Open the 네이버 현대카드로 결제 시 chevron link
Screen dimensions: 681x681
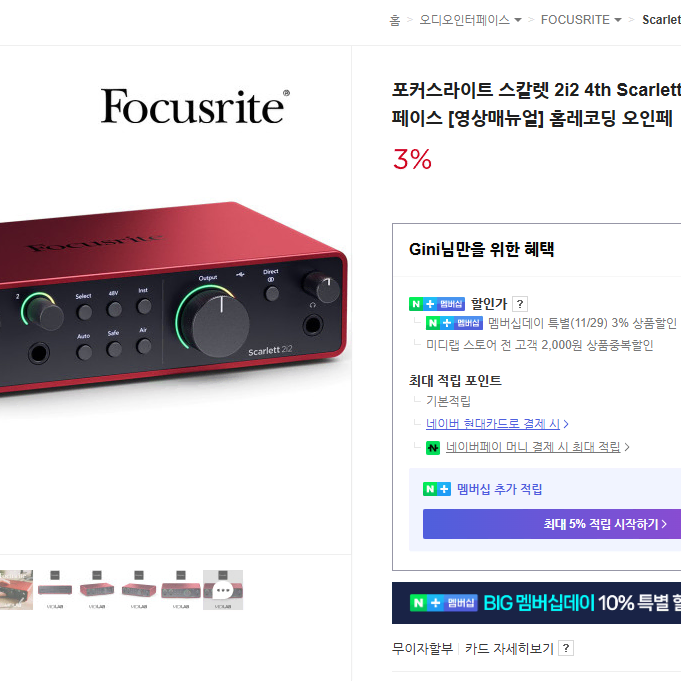(497, 423)
